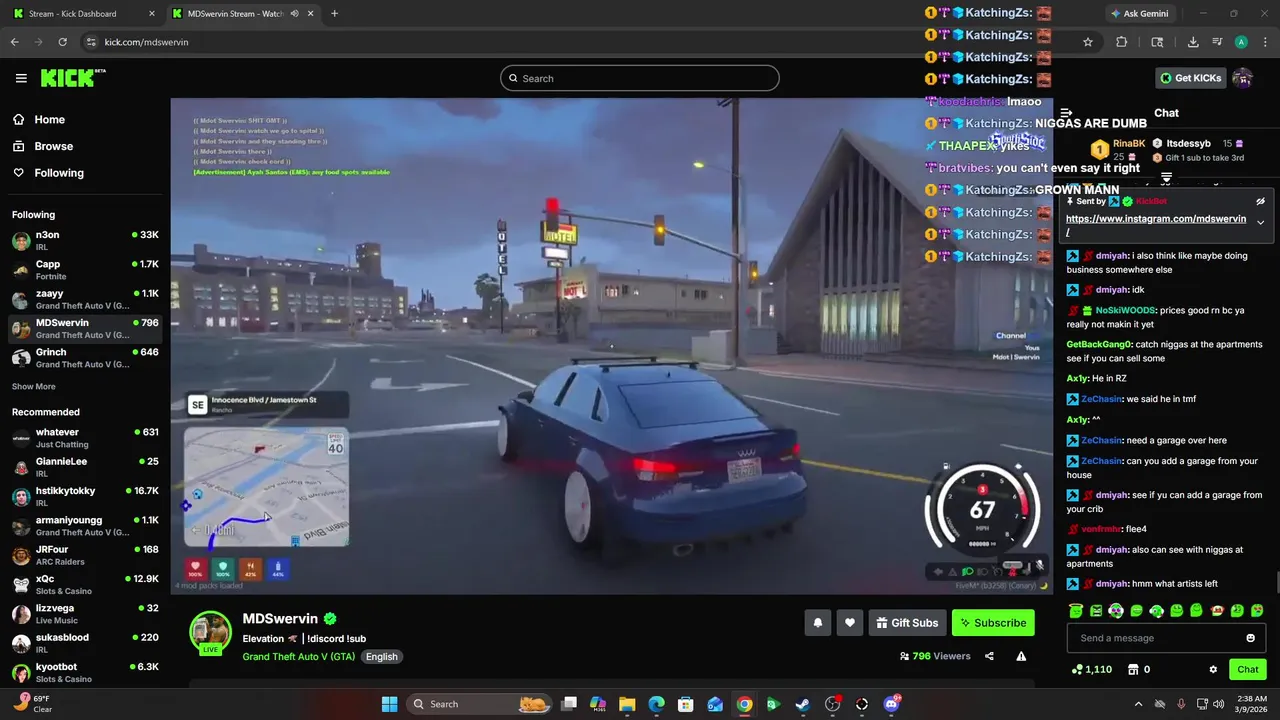Open Capp's Fortnite channel

(85, 270)
